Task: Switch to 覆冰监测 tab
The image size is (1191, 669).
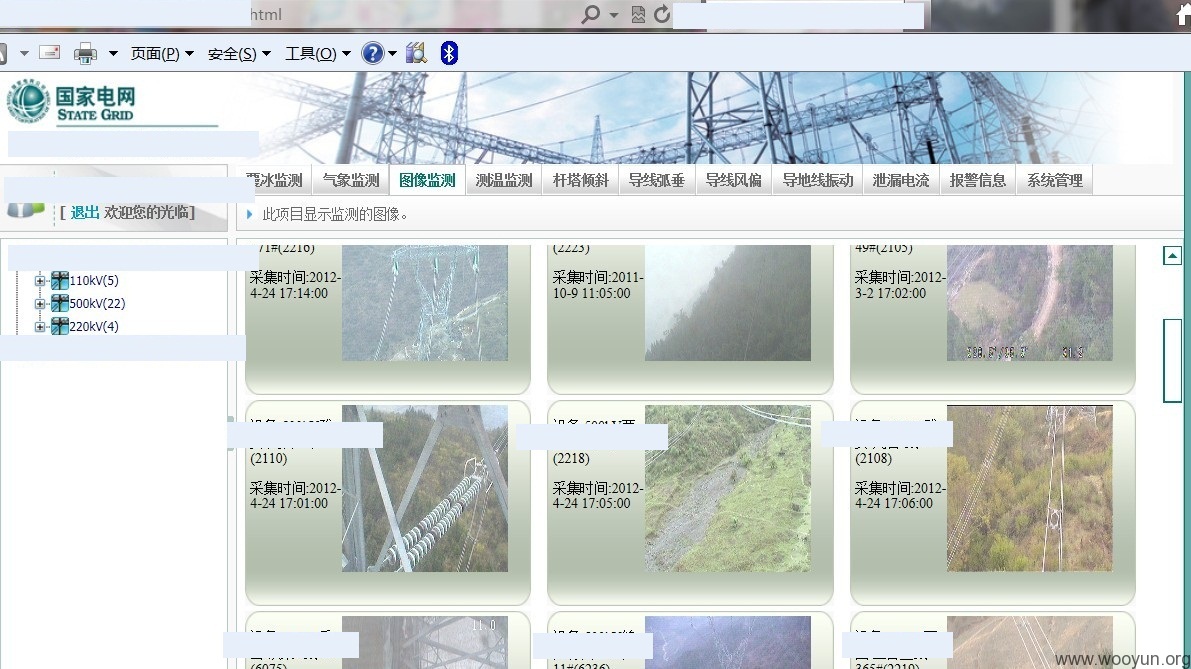Action: click(274, 180)
